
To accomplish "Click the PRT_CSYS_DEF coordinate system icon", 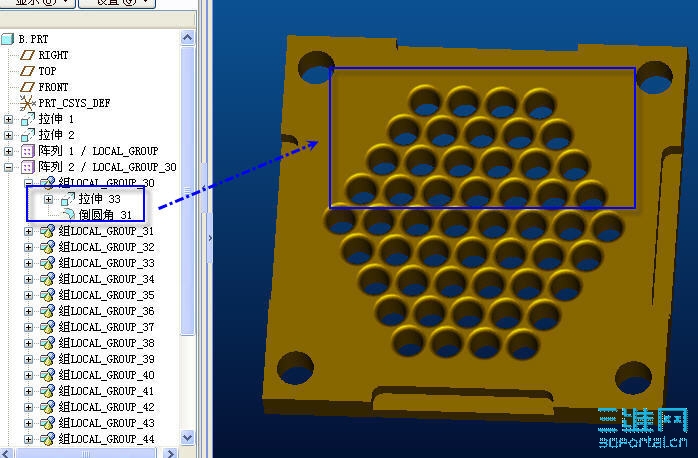I will 27,103.
